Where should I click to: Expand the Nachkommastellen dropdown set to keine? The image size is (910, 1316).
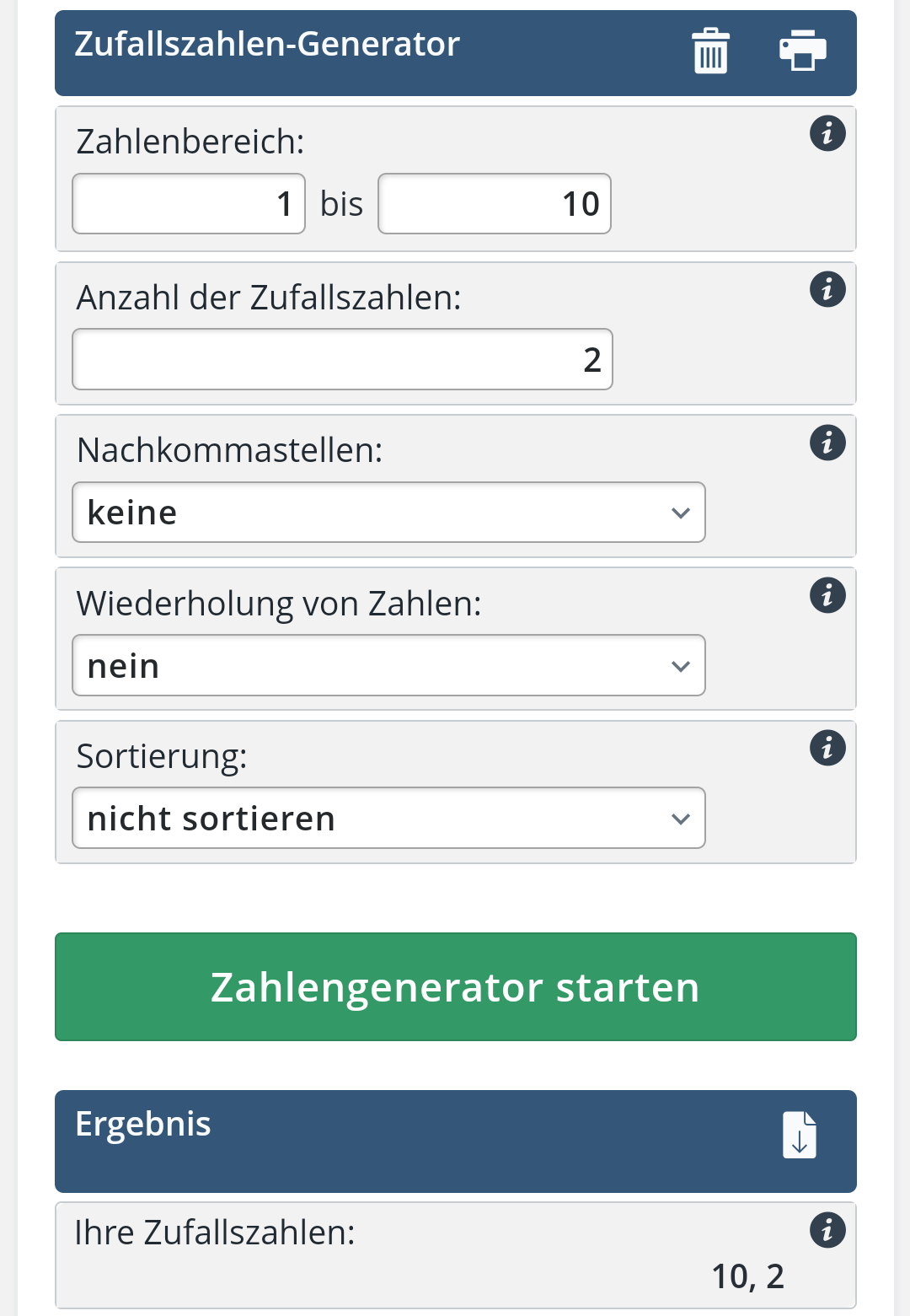tap(388, 513)
